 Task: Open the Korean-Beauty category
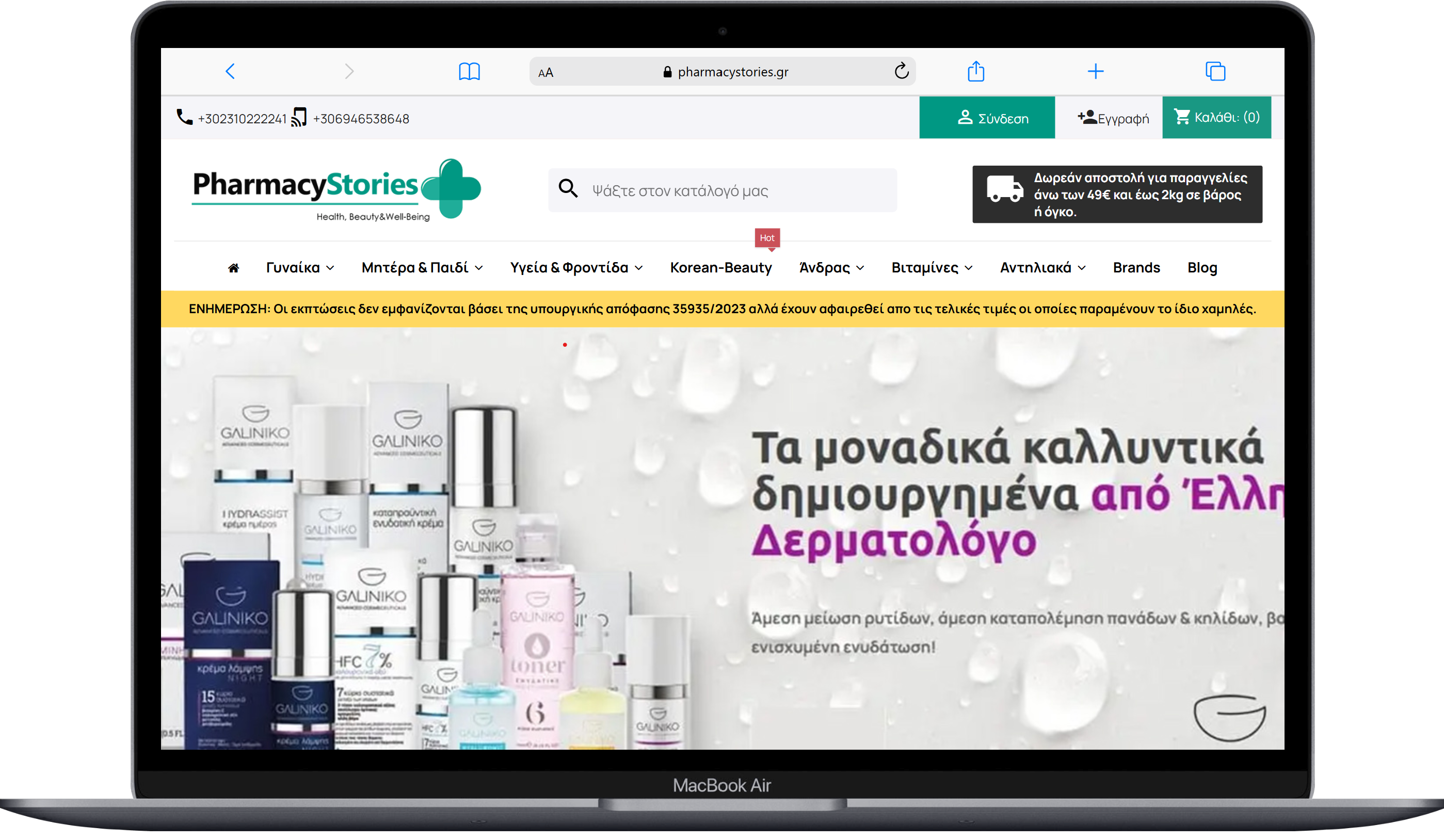click(x=721, y=268)
